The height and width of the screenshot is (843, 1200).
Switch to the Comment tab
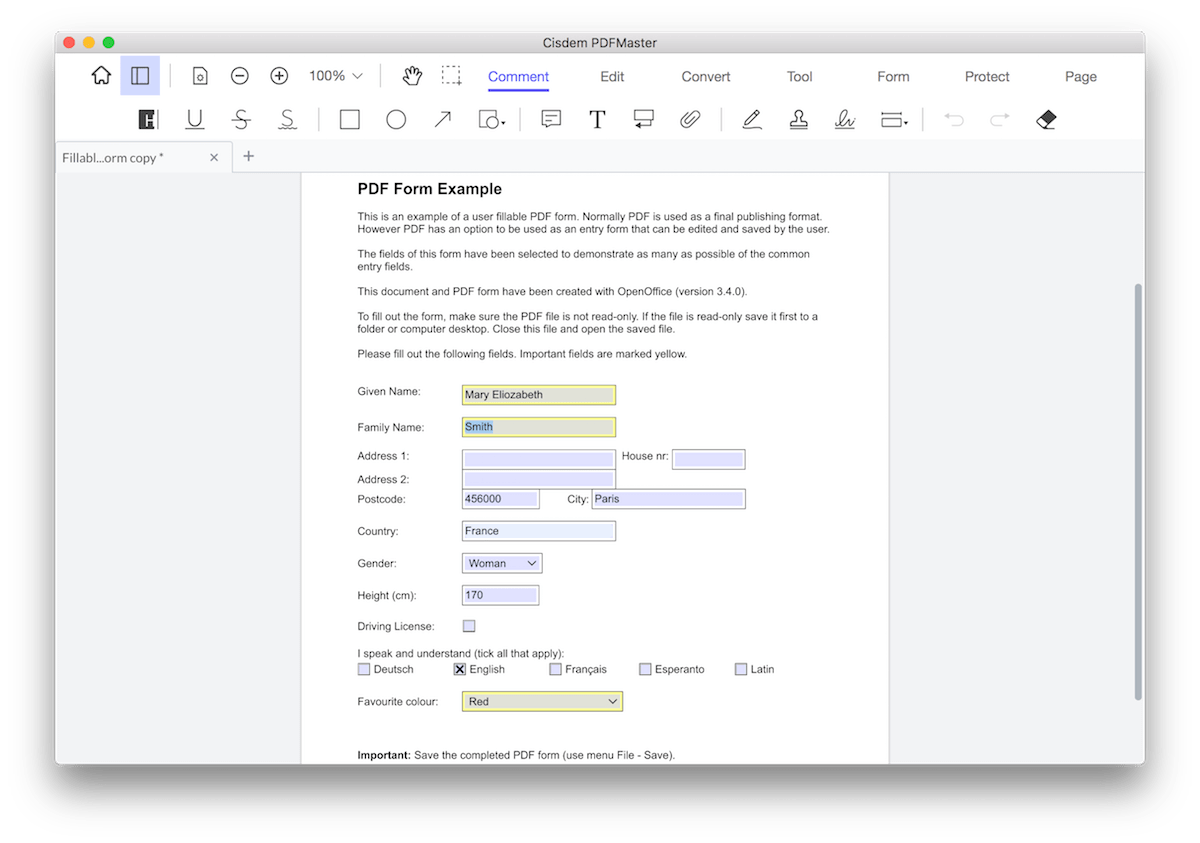pyautogui.click(x=518, y=77)
